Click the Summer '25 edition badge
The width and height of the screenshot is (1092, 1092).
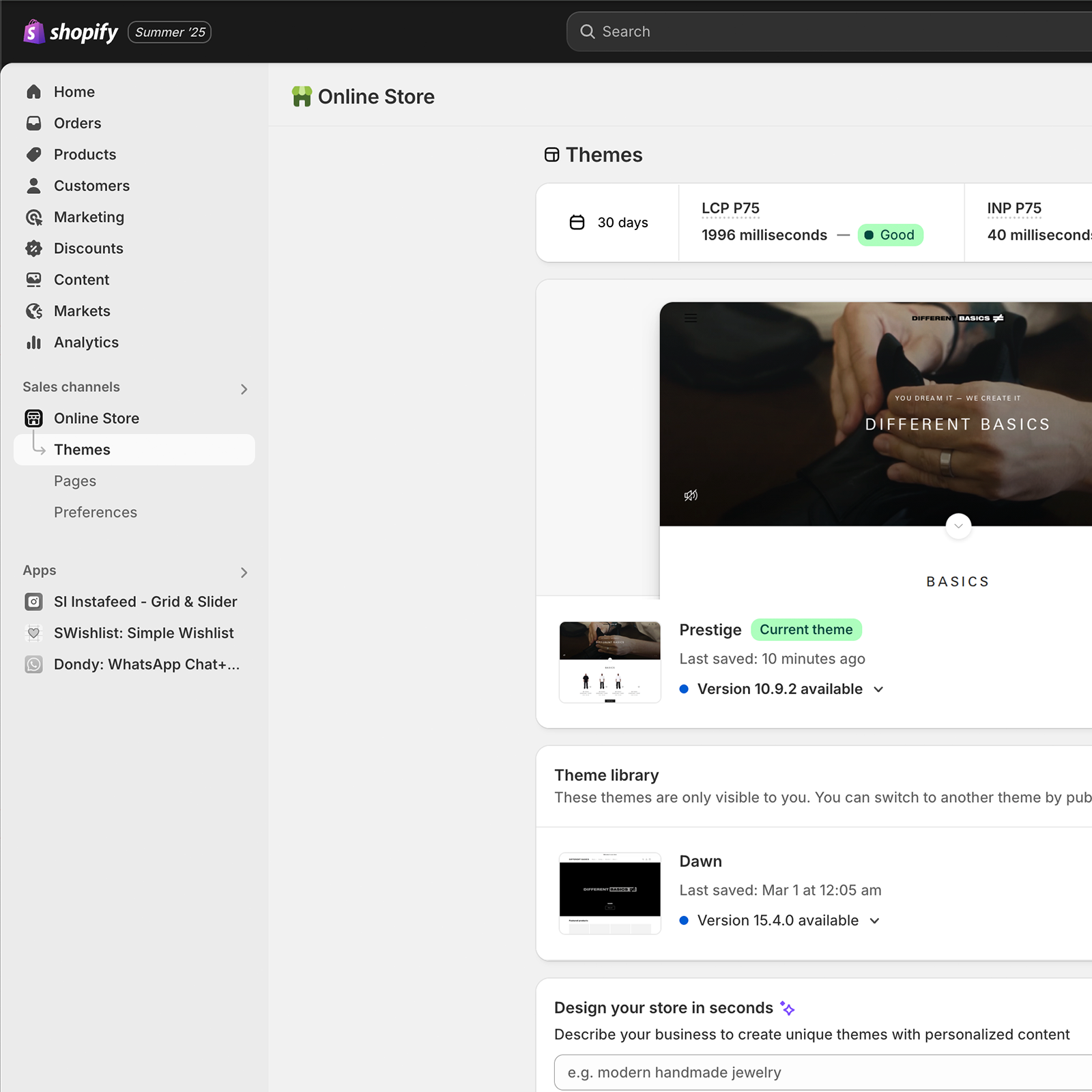(x=169, y=32)
